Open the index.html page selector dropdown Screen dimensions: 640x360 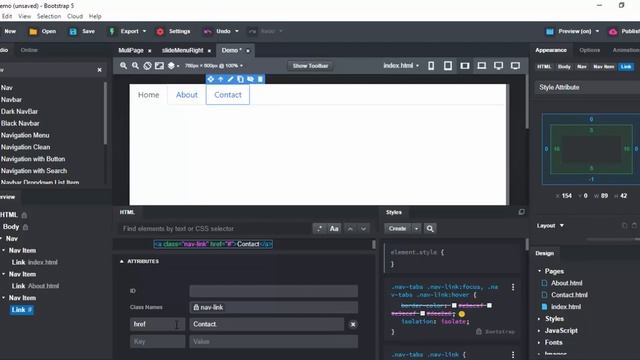tap(401, 66)
